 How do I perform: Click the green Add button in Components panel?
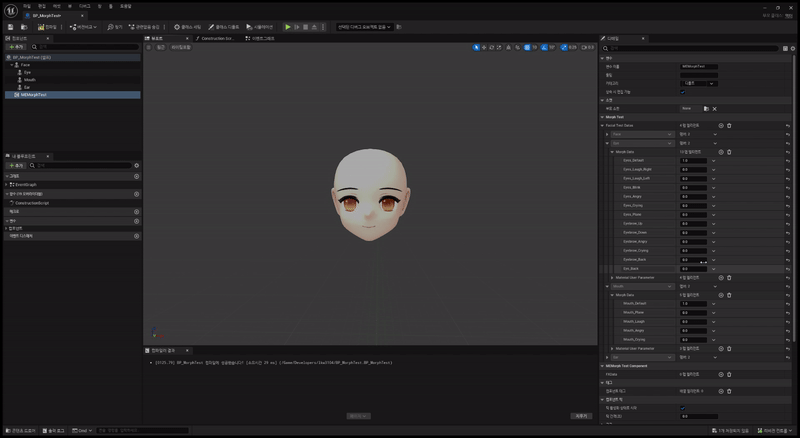16,46
